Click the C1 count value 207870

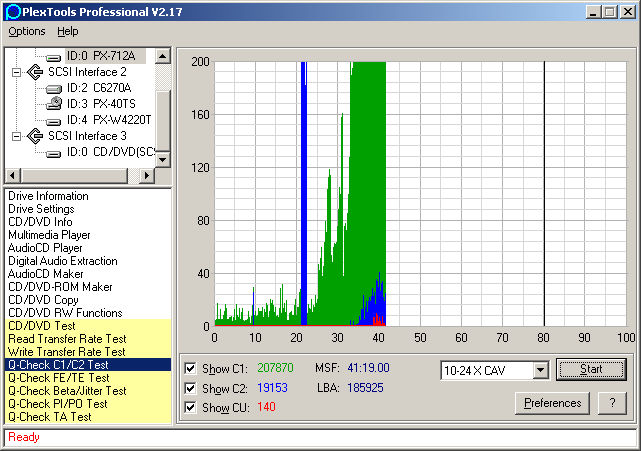point(275,368)
